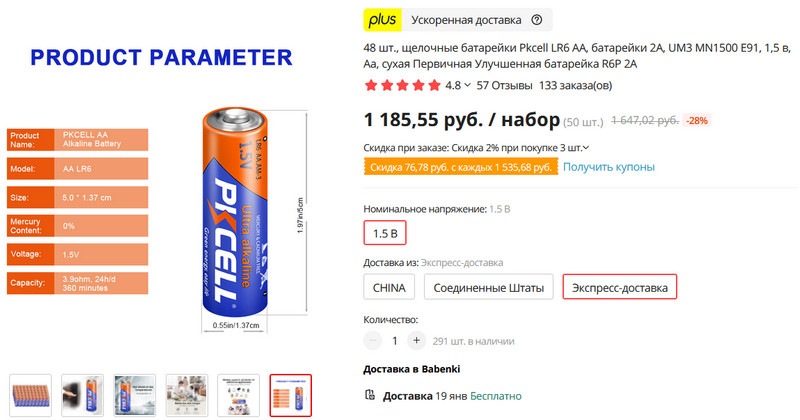Select the product parameter thumbnail
The width and height of the screenshot is (800, 420).
290,396
